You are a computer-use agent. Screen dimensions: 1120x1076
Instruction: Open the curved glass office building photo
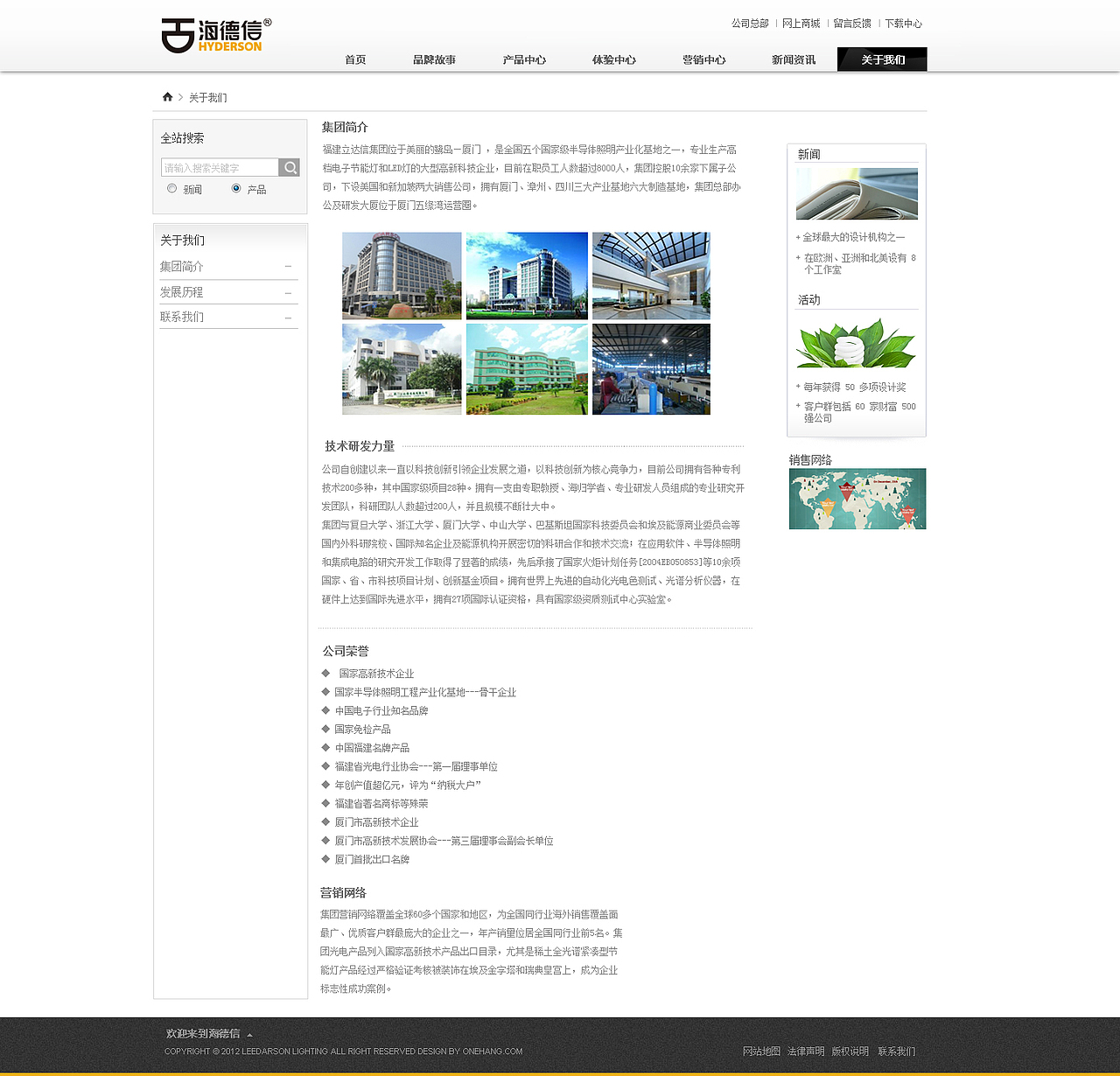(x=402, y=276)
